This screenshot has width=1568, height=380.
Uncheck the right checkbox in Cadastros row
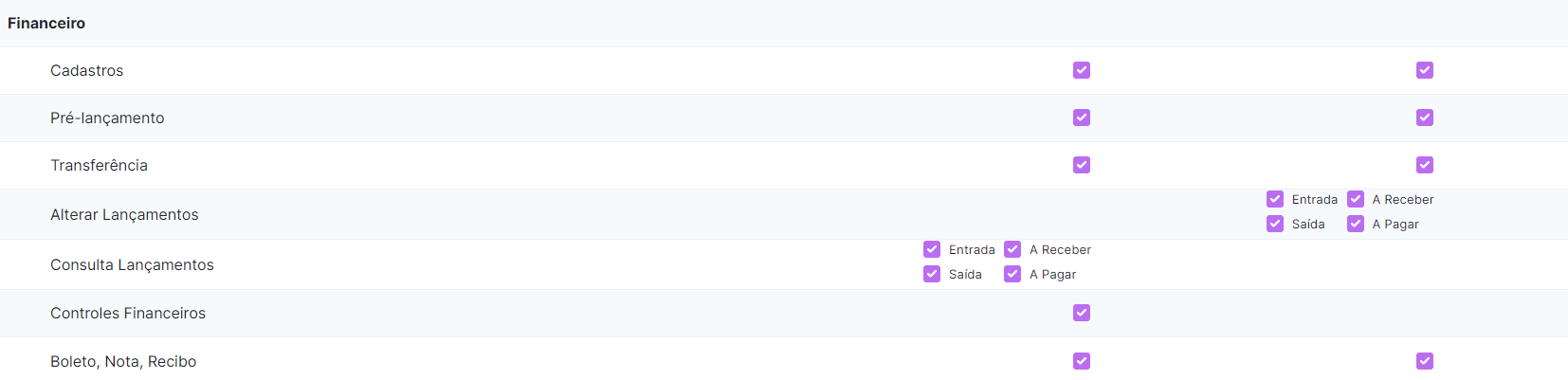coord(1425,70)
